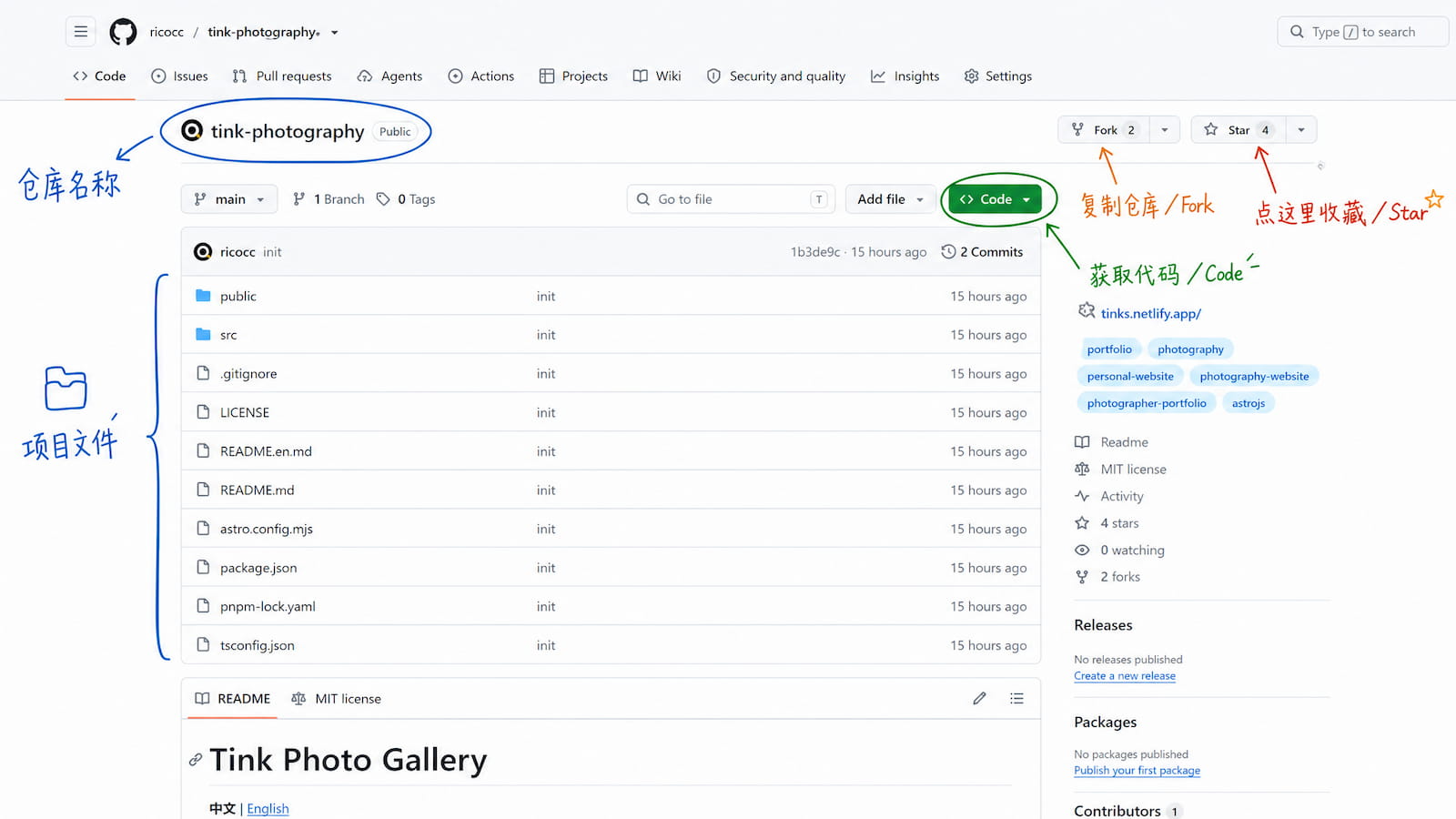
Task: View the 4 stars link
Action: point(1107,523)
